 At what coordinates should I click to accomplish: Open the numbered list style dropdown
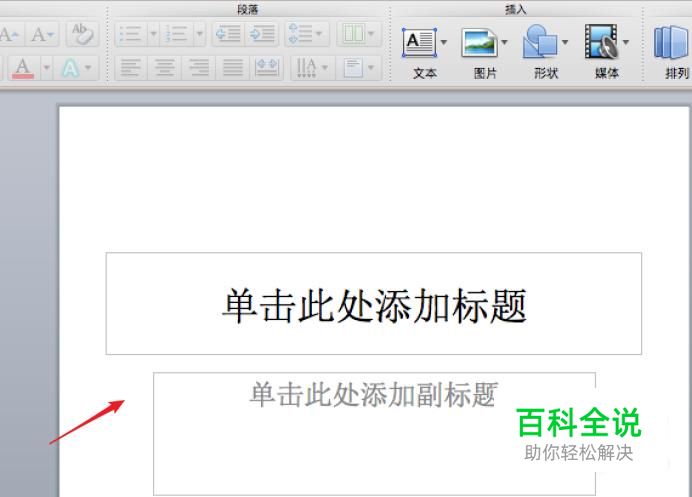point(199,34)
